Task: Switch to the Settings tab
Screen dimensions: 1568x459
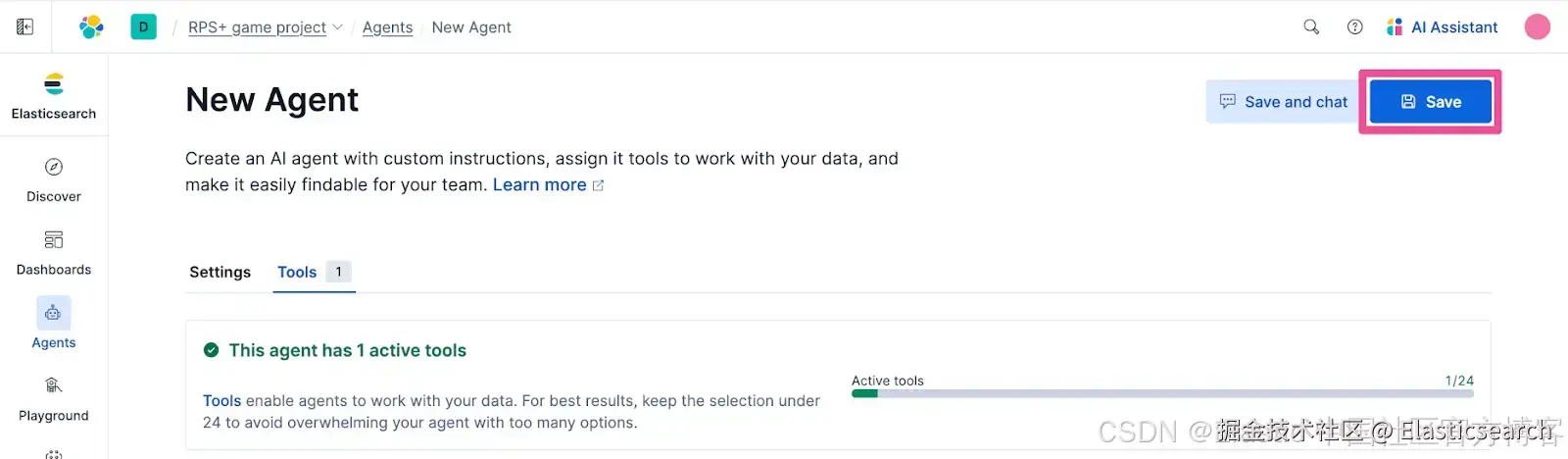Action: [x=220, y=273]
